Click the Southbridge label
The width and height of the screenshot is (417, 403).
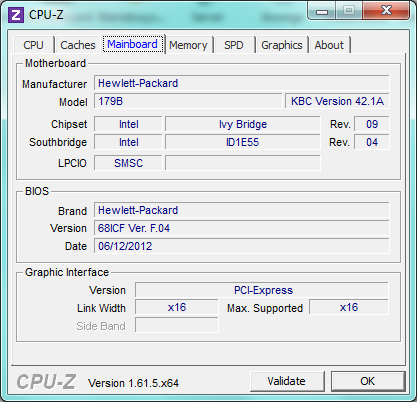[58, 142]
